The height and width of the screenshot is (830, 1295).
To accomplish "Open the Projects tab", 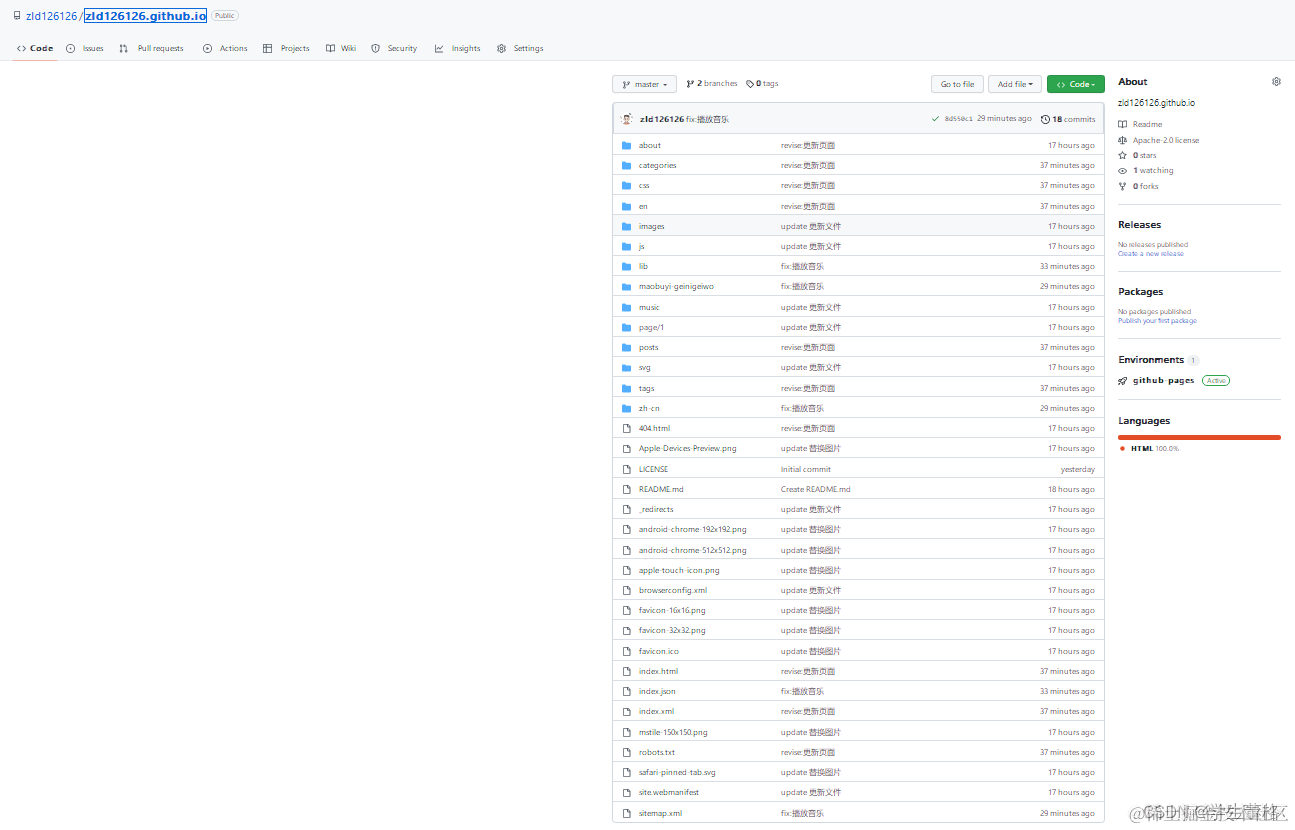I will click(x=286, y=48).
